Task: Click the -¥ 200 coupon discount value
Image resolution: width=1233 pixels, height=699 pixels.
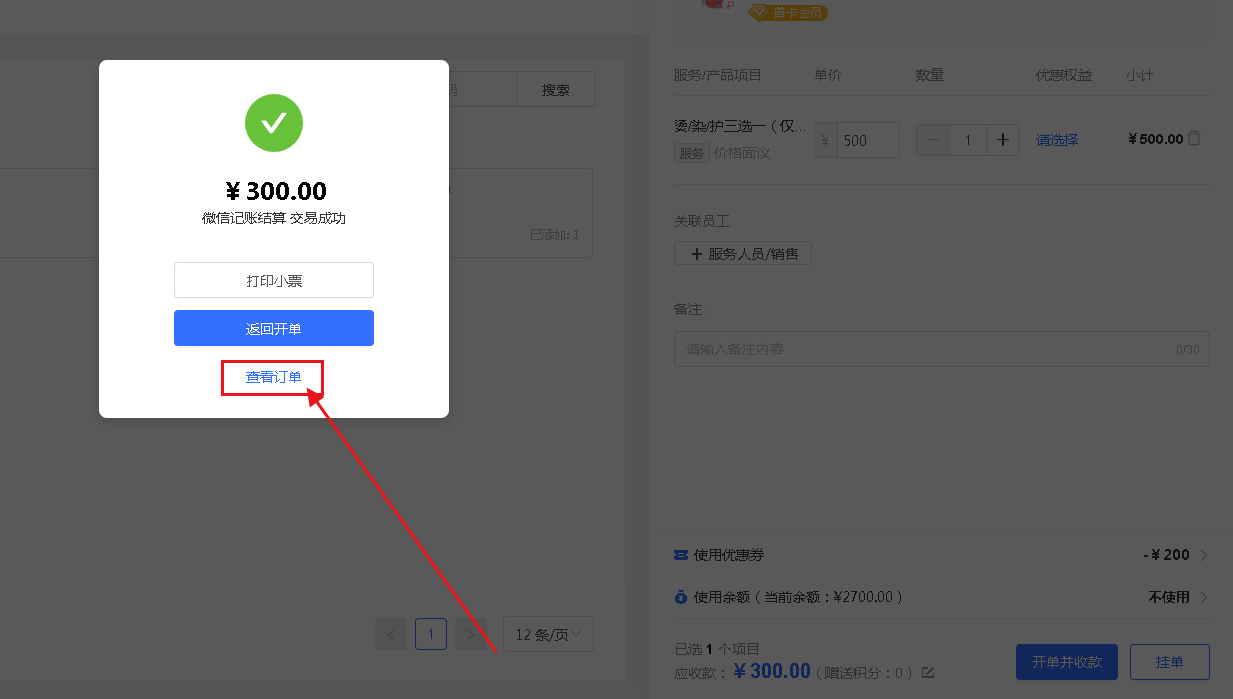Action: click(1166, 555)
